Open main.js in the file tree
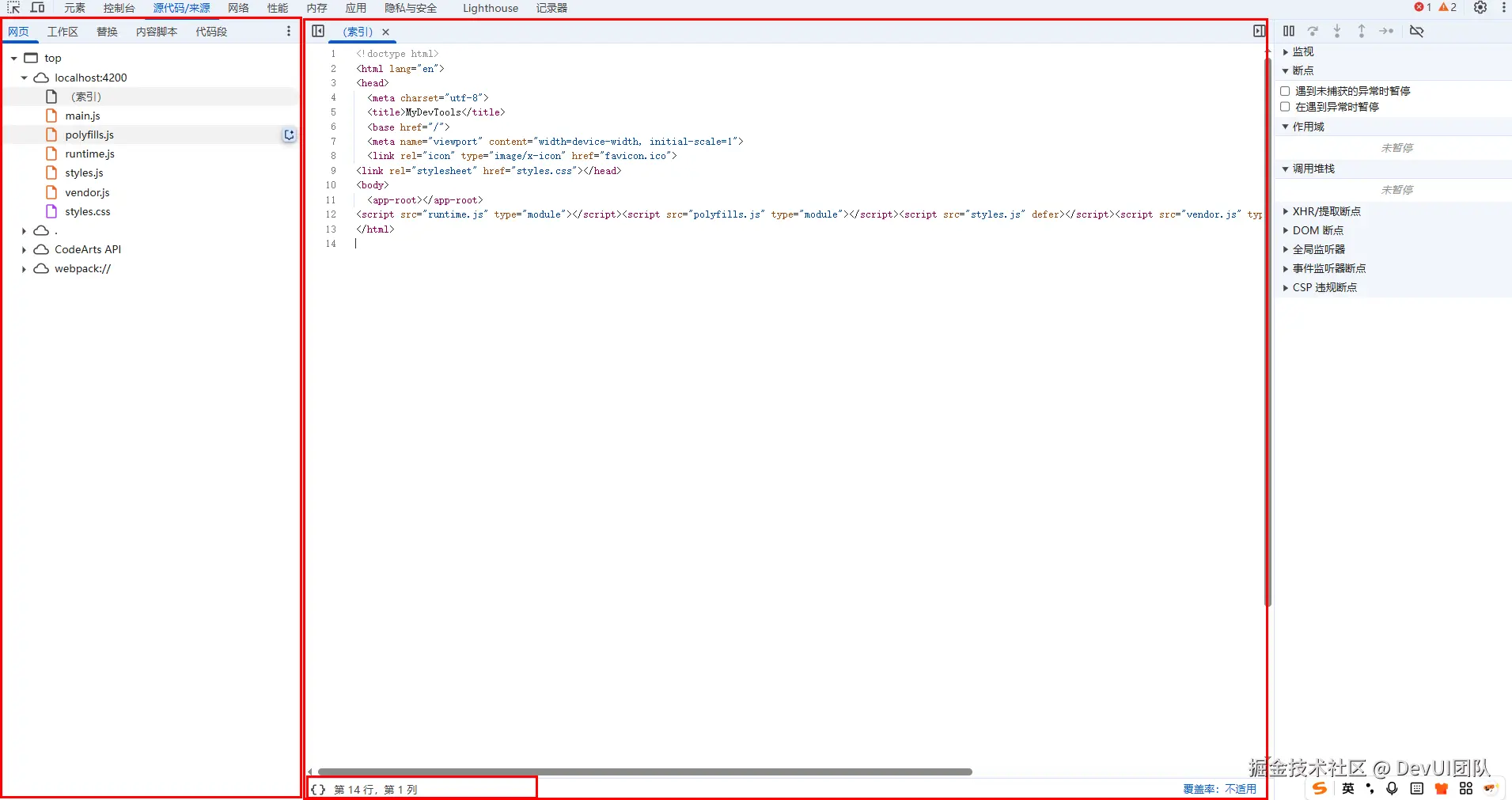This screenshot has width=1512, height=800. pyautogui.click(x=83, y=116)
